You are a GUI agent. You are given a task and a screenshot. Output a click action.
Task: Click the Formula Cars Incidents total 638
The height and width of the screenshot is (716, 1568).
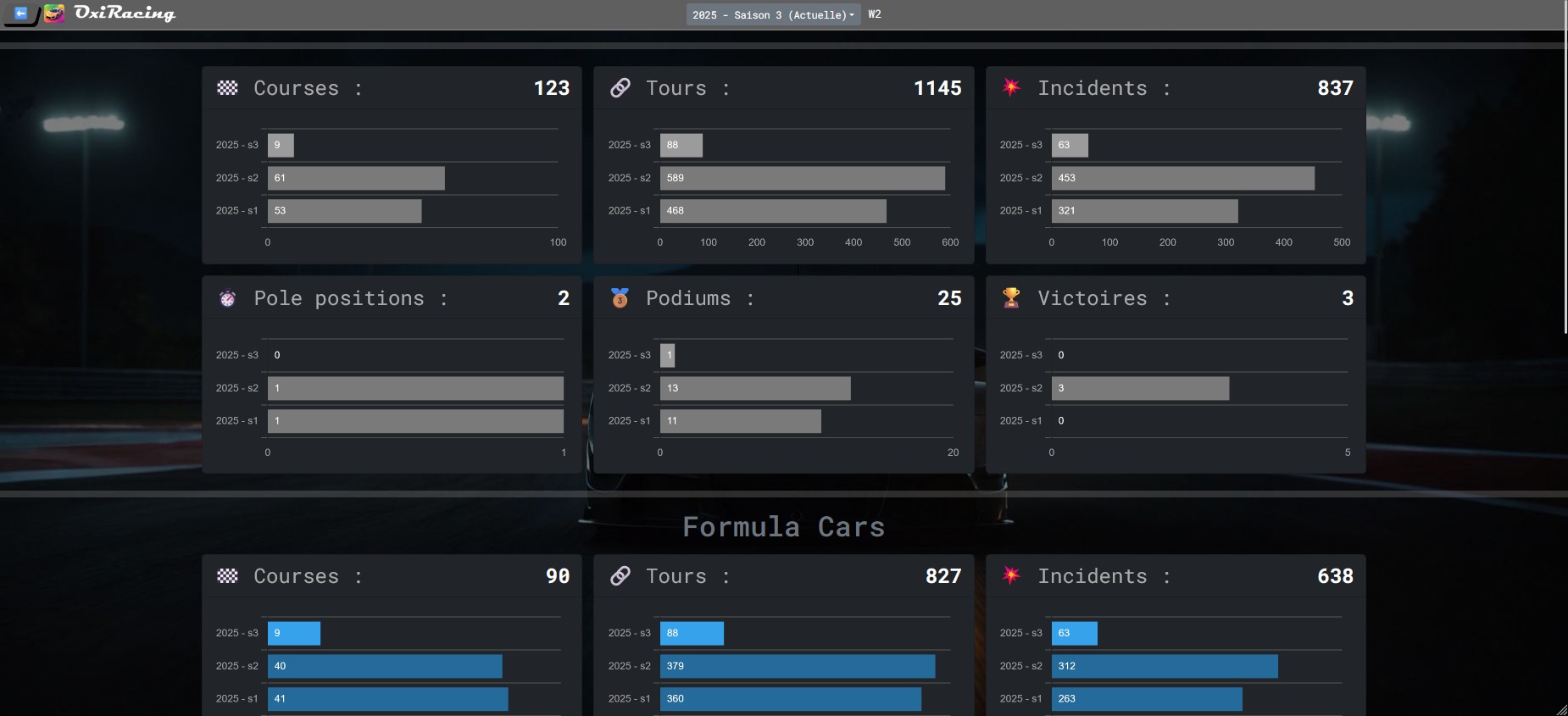pyautogui.click(x=1335, y=576)
